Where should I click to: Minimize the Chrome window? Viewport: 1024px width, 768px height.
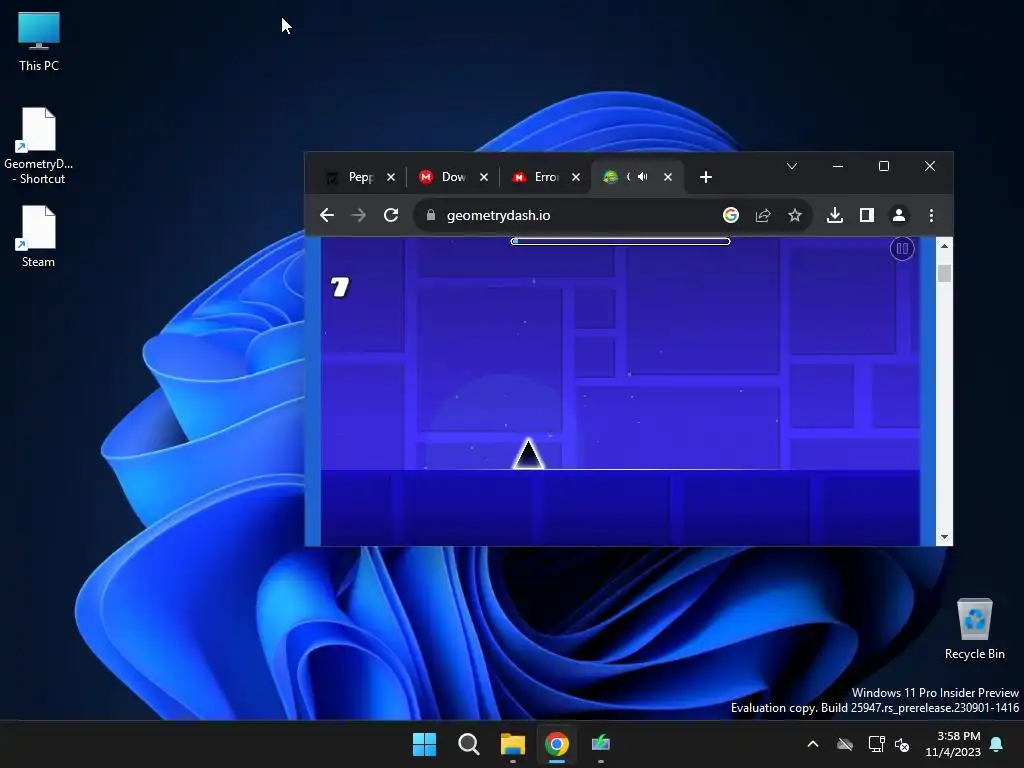tap(838, 166)
